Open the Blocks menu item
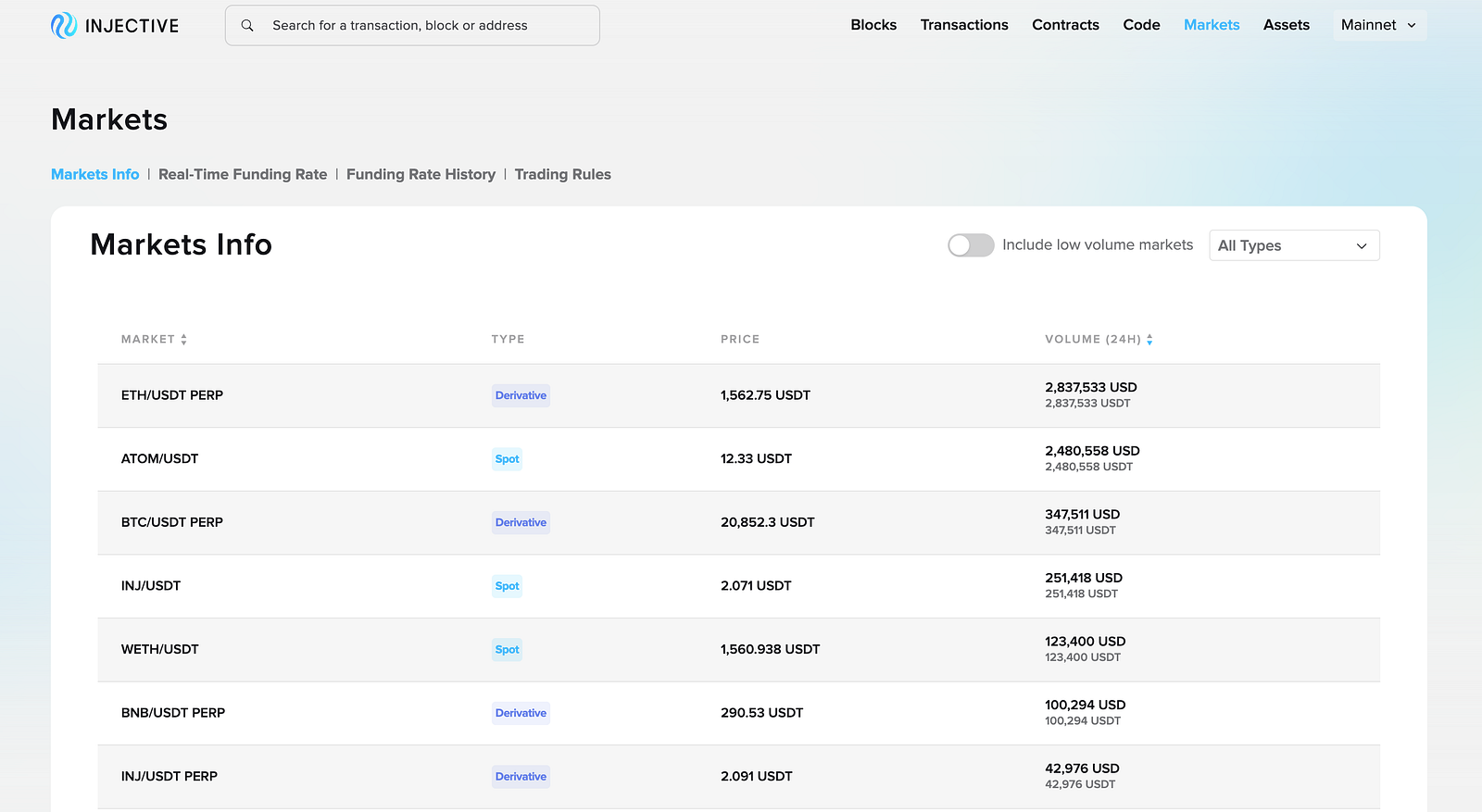Viewport: 1482px width, 812px height. 873,25
